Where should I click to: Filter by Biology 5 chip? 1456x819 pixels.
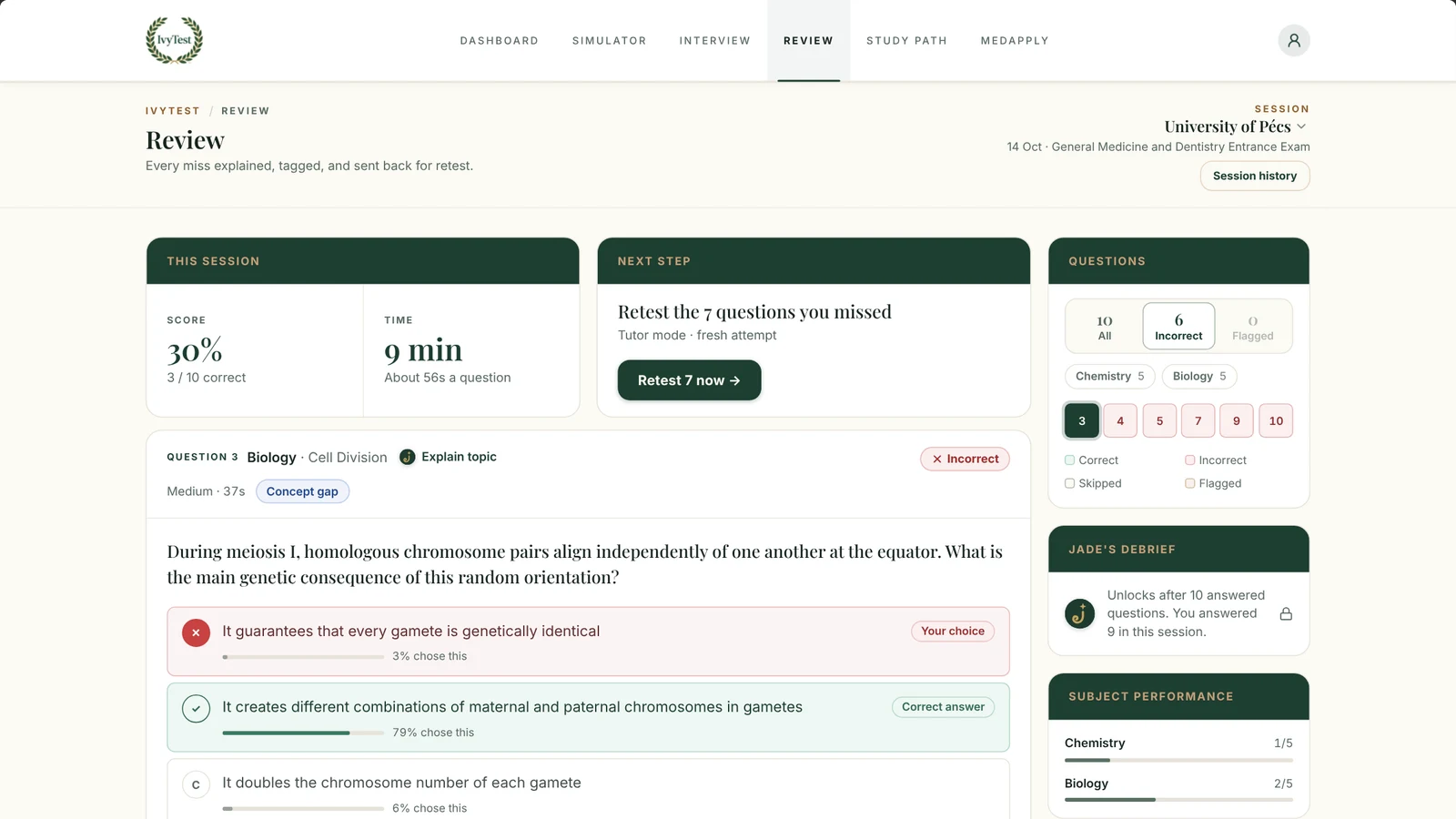pos(1199,376)
